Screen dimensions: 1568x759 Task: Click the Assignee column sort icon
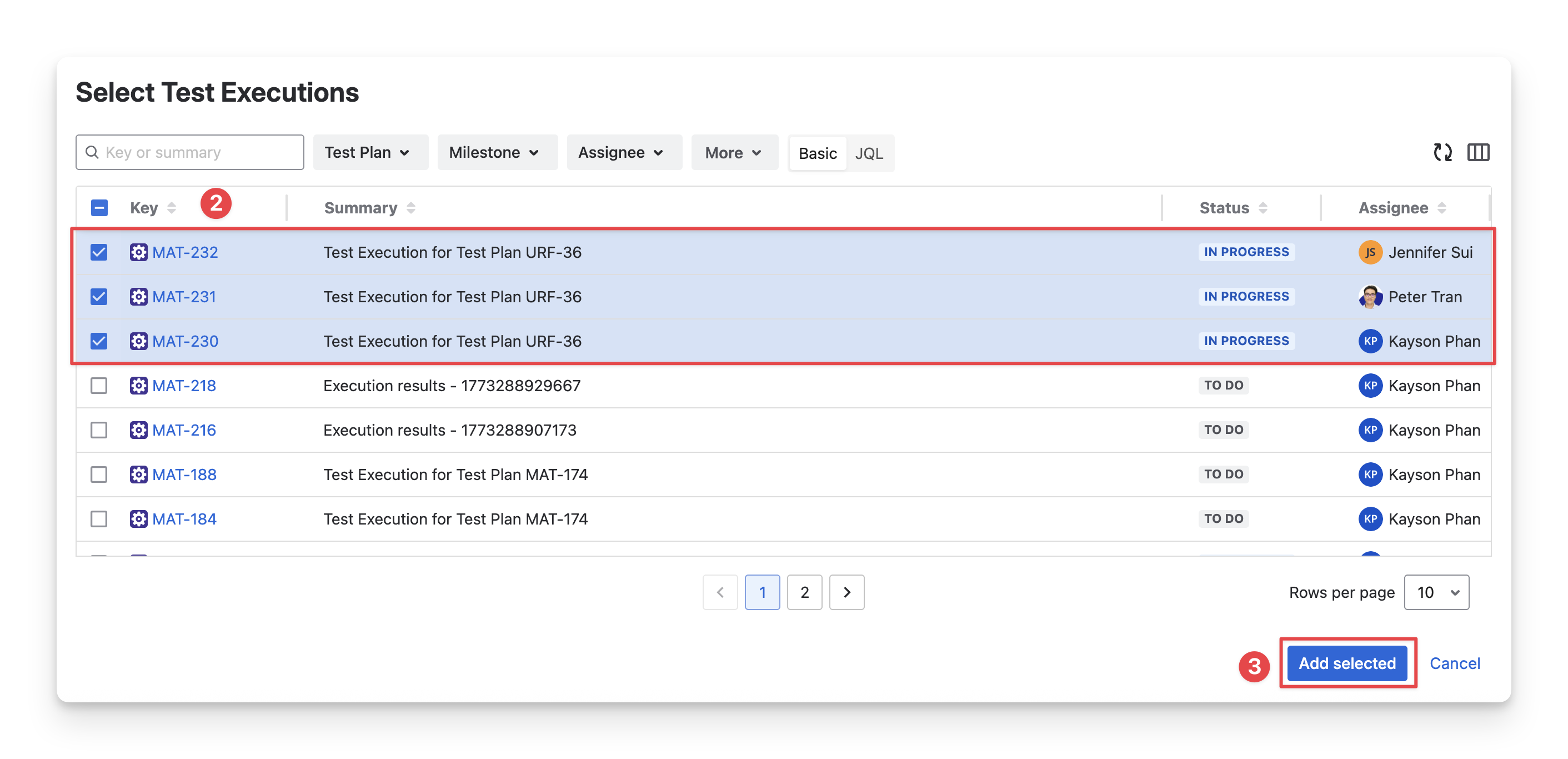(1441, 208)
